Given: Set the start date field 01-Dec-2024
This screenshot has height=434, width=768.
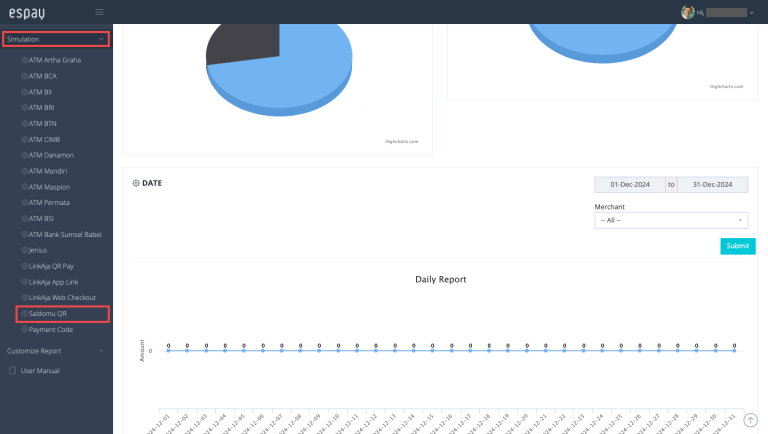Looking at the screenshot, I should coord(630,185).
